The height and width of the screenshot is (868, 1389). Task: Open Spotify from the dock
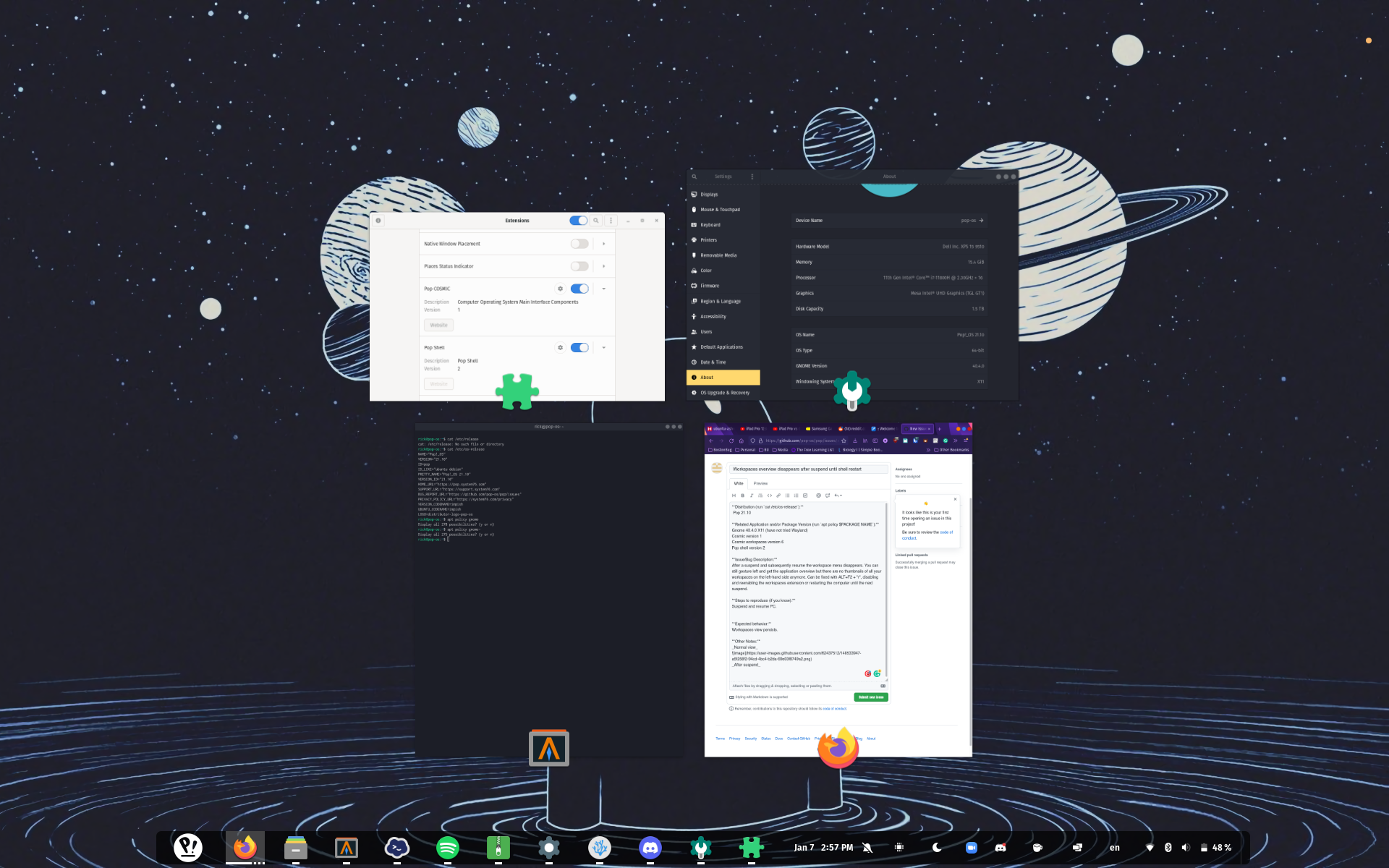click(x=447, y=847)
